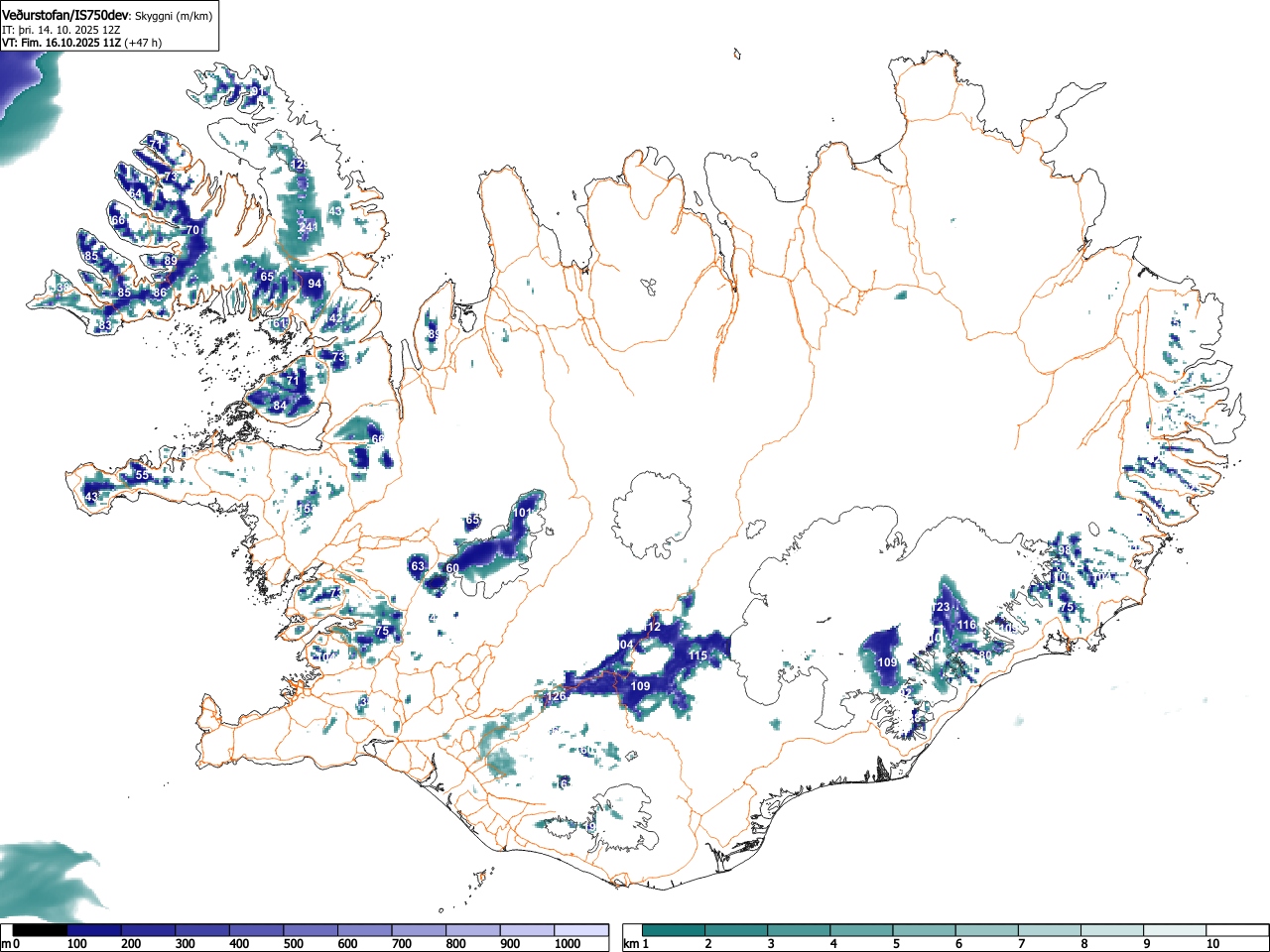Click the km legend swatch starting at 3

(799, 930)
